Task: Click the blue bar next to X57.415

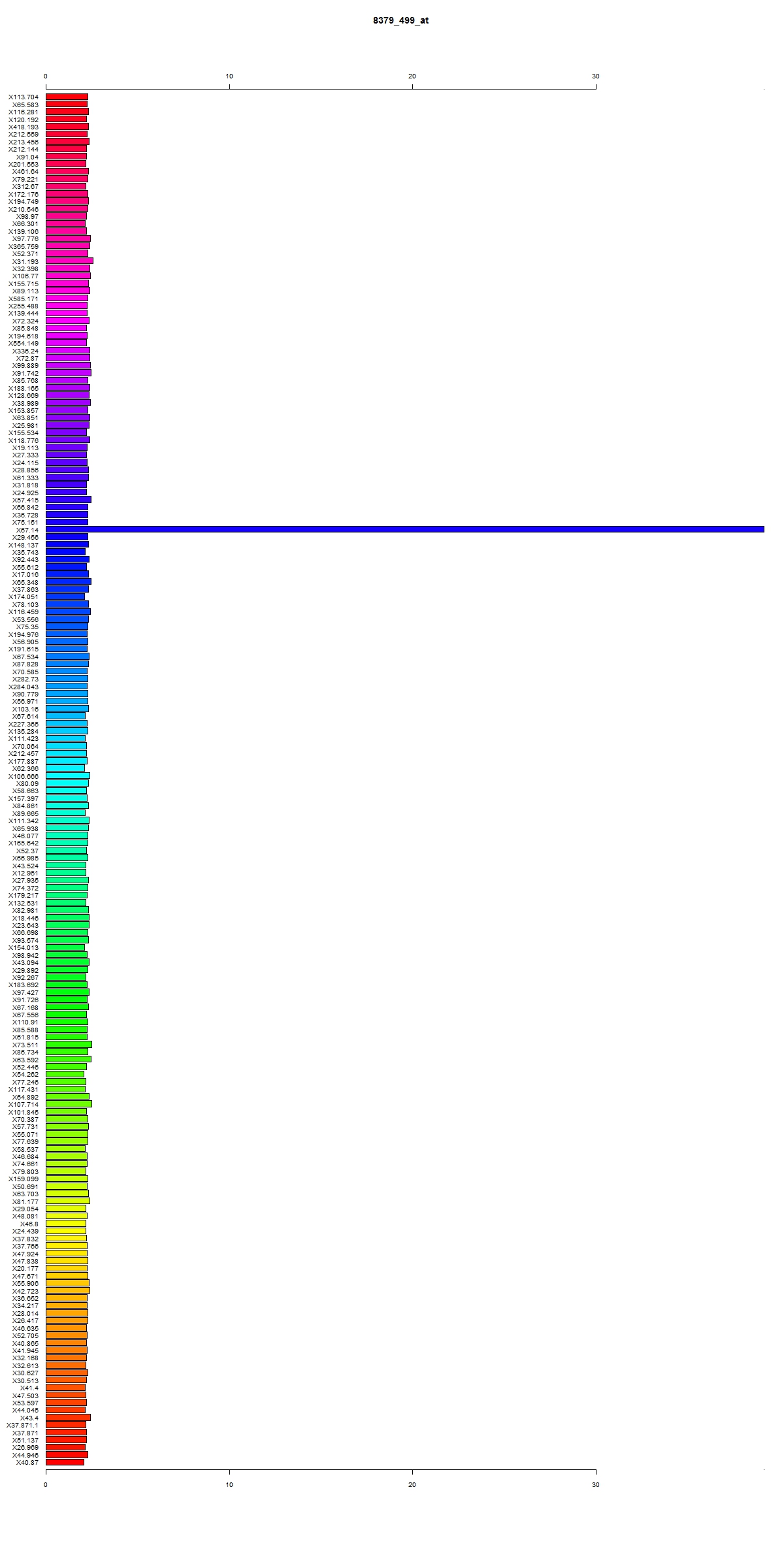Action: click(68, 500)
